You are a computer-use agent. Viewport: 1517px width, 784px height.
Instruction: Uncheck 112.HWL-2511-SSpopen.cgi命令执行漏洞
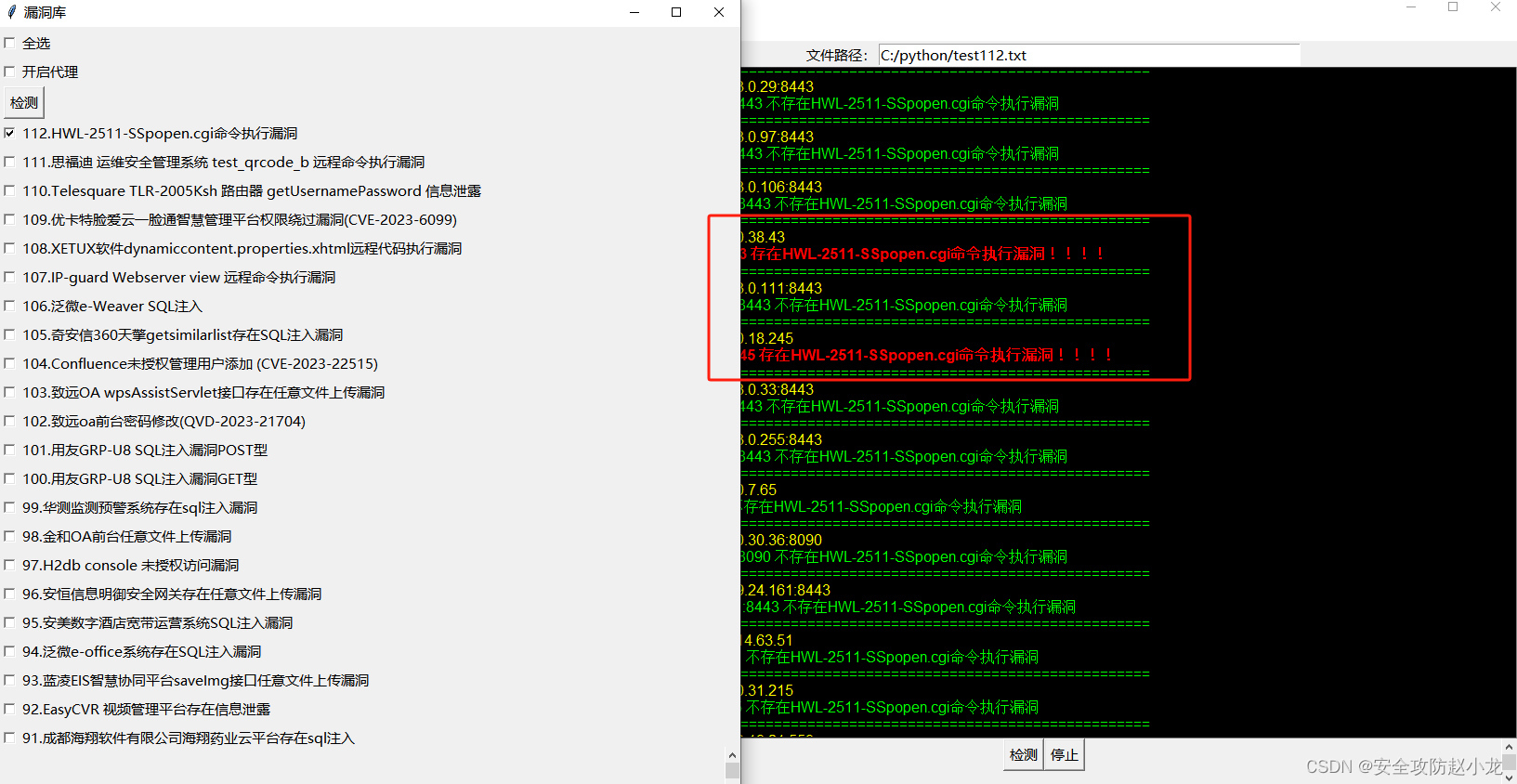pyautogui.click(x=9, y=133)
